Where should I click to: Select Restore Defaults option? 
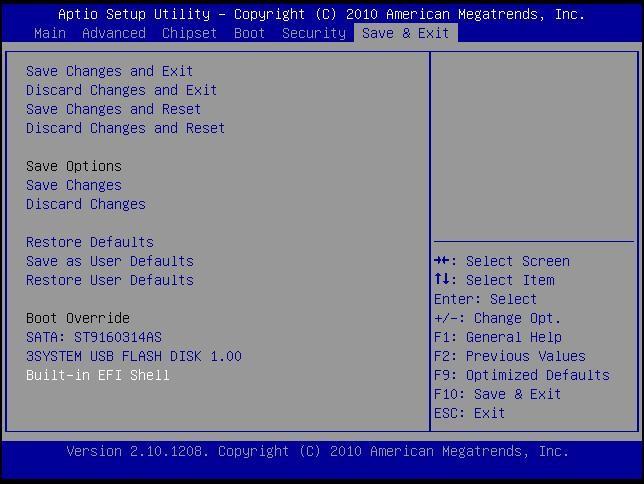click(x=89, y=242)
